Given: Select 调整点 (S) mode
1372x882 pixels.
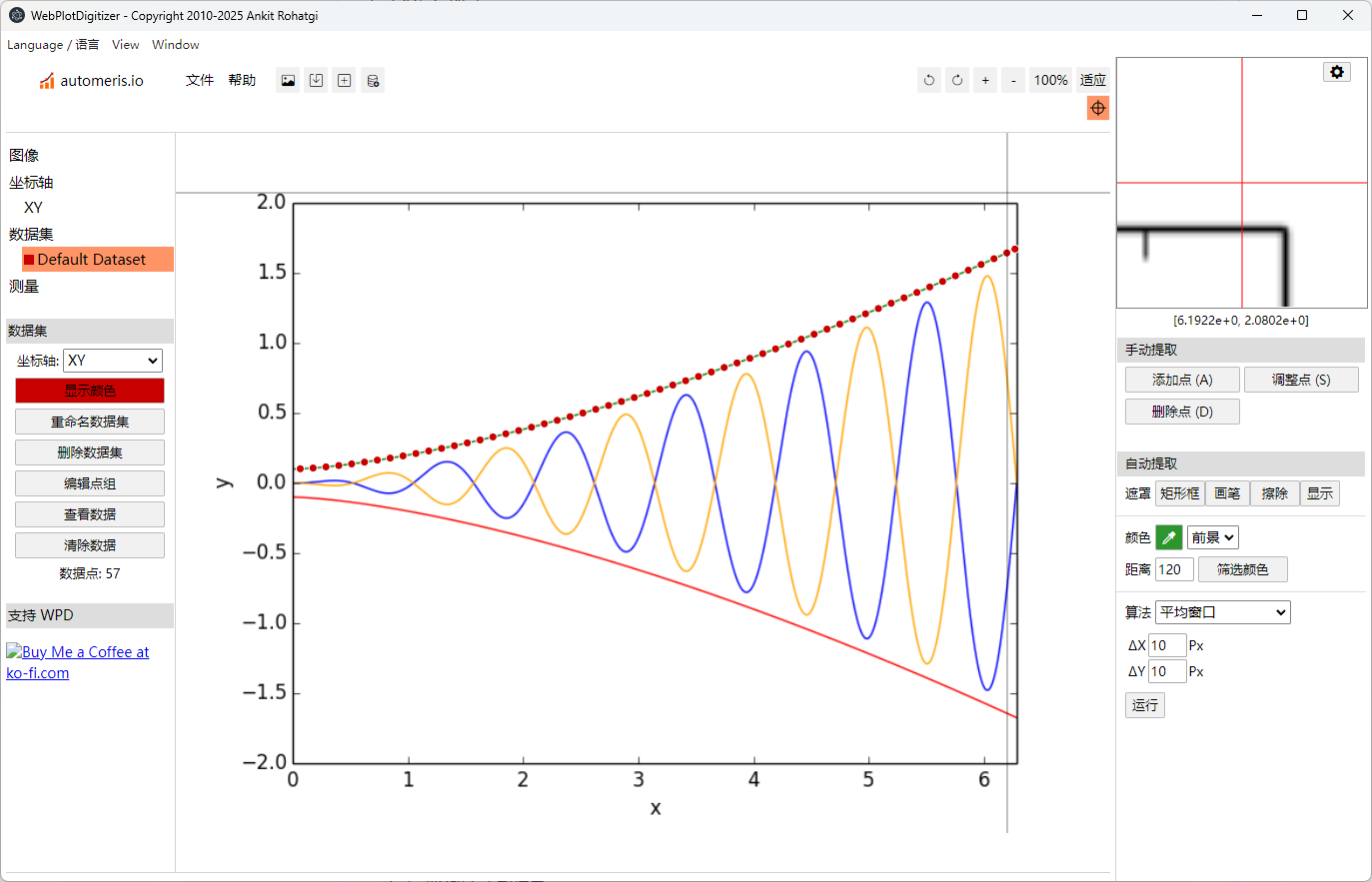Looking at the screenshot, I should pos(1301,380).
